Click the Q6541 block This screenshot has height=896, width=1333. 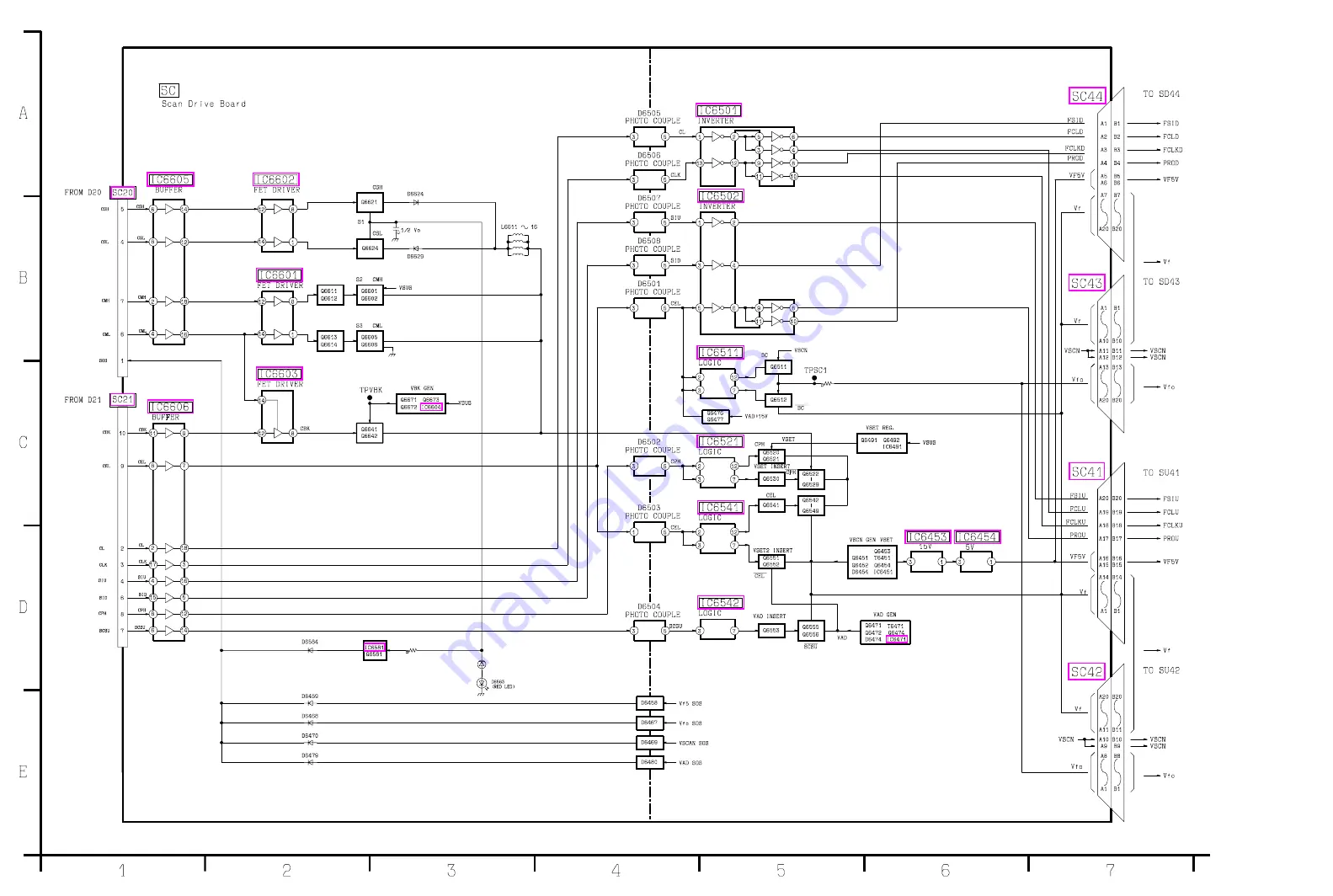[771, 505]
